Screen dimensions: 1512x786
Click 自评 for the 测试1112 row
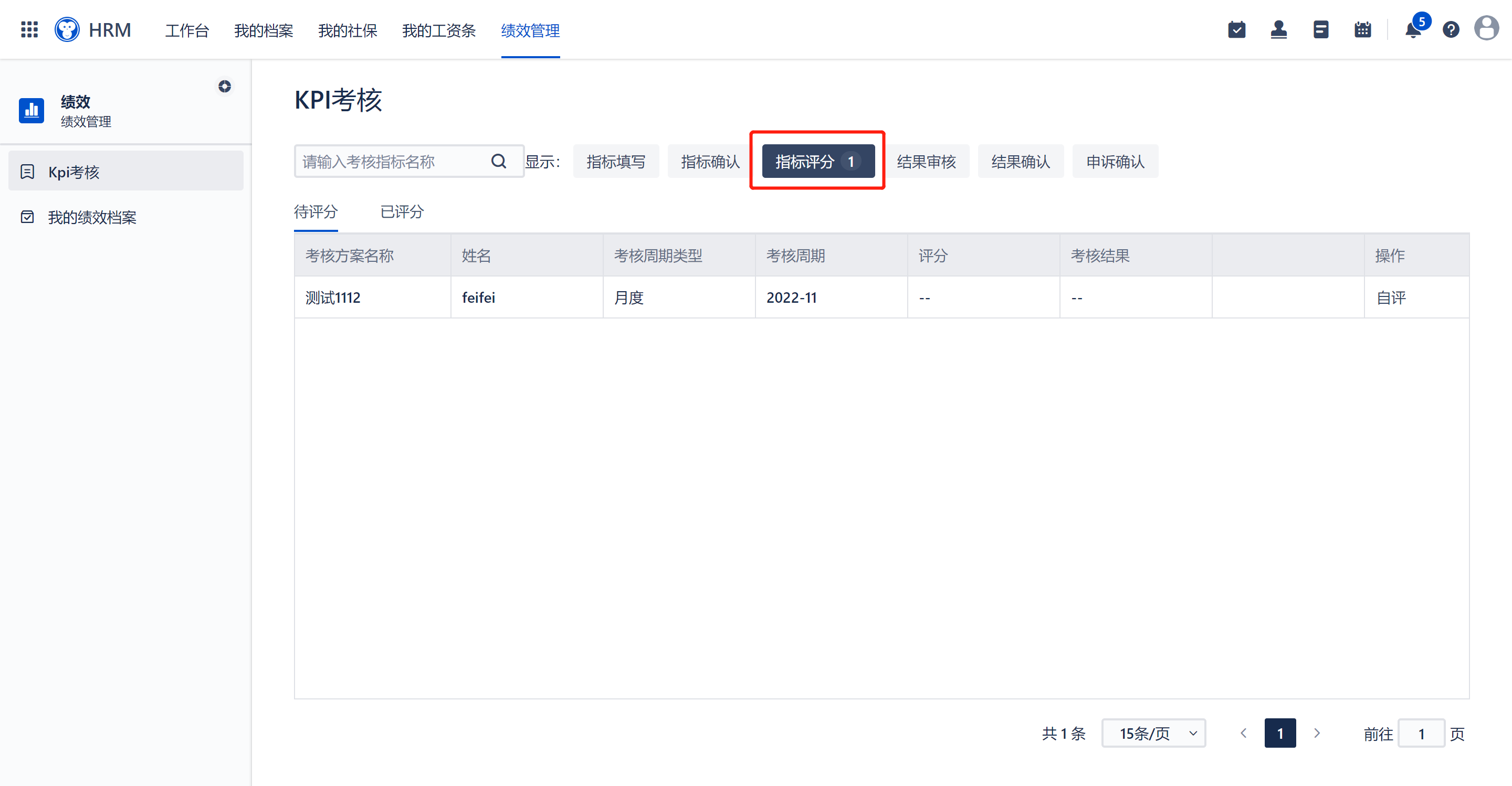pos(1391,298)
